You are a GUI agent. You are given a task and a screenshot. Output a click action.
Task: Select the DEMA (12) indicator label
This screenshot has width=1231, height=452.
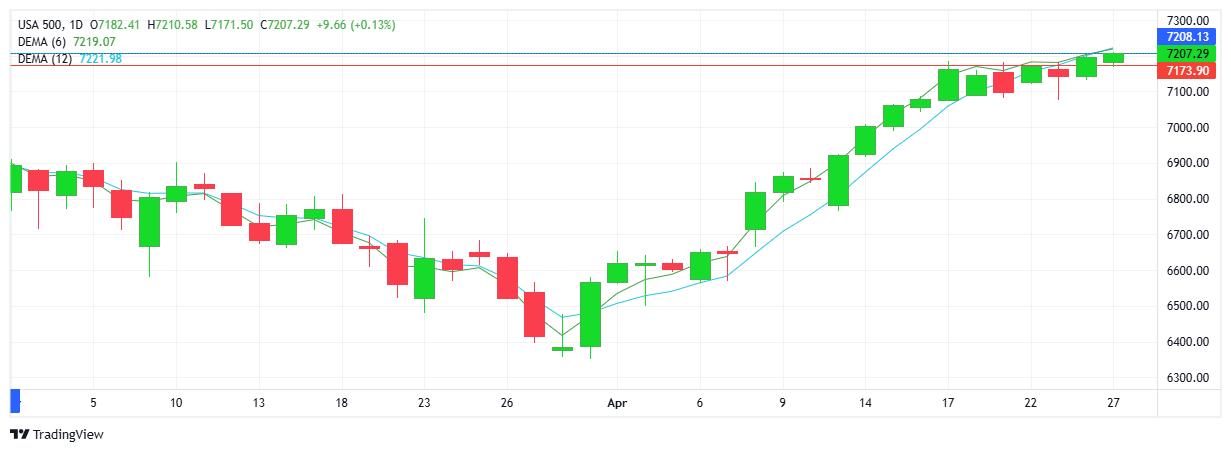[x=40, y=59]
